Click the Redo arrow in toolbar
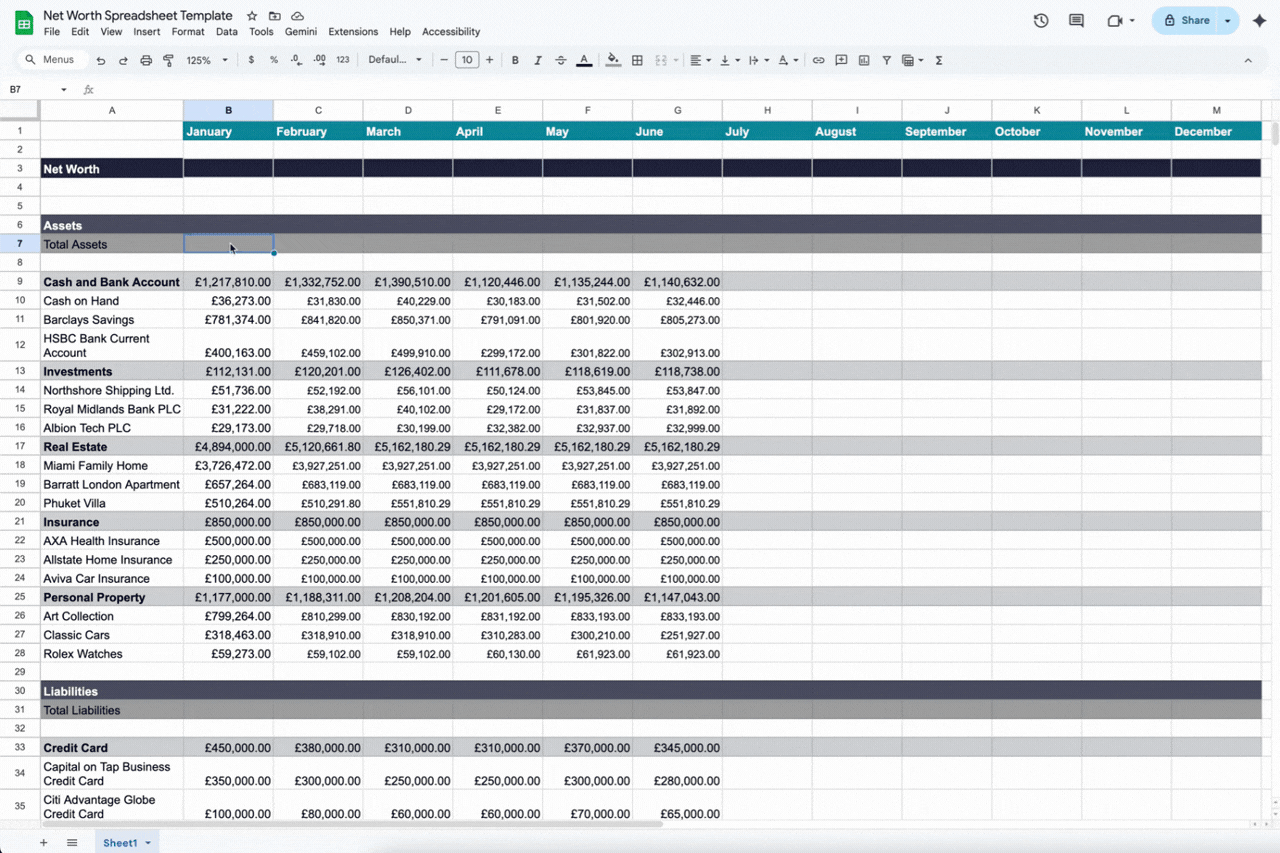1280x853 pixels. point(123,60)
